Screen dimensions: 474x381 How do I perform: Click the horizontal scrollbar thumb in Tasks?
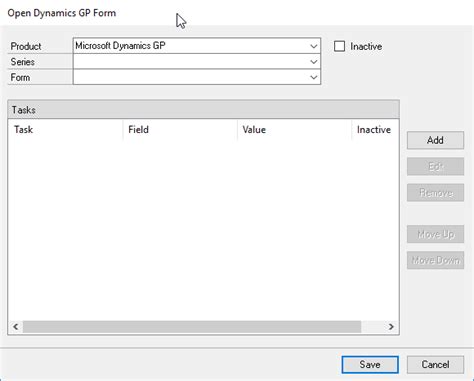pyautogui.click(x=192, y=327)
